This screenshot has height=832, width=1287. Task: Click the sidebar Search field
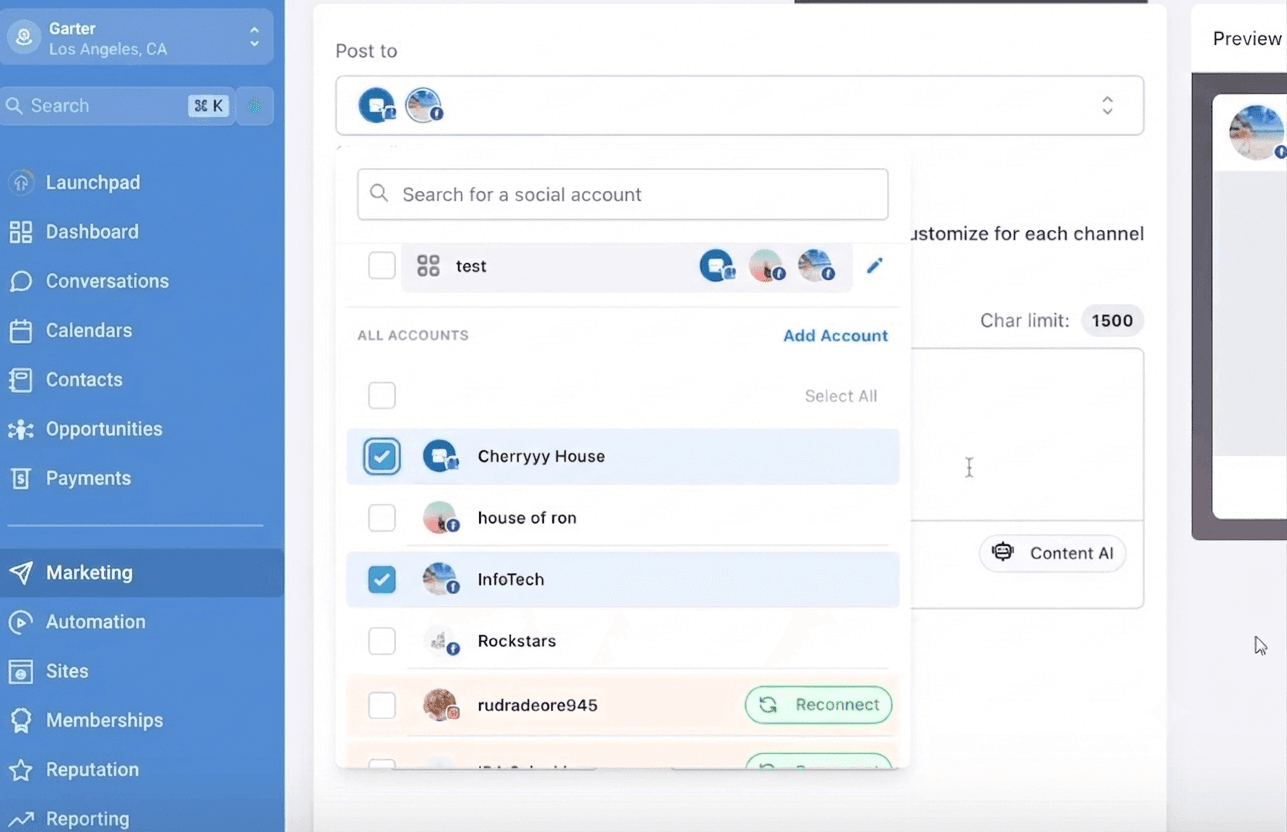pos(118,106)
